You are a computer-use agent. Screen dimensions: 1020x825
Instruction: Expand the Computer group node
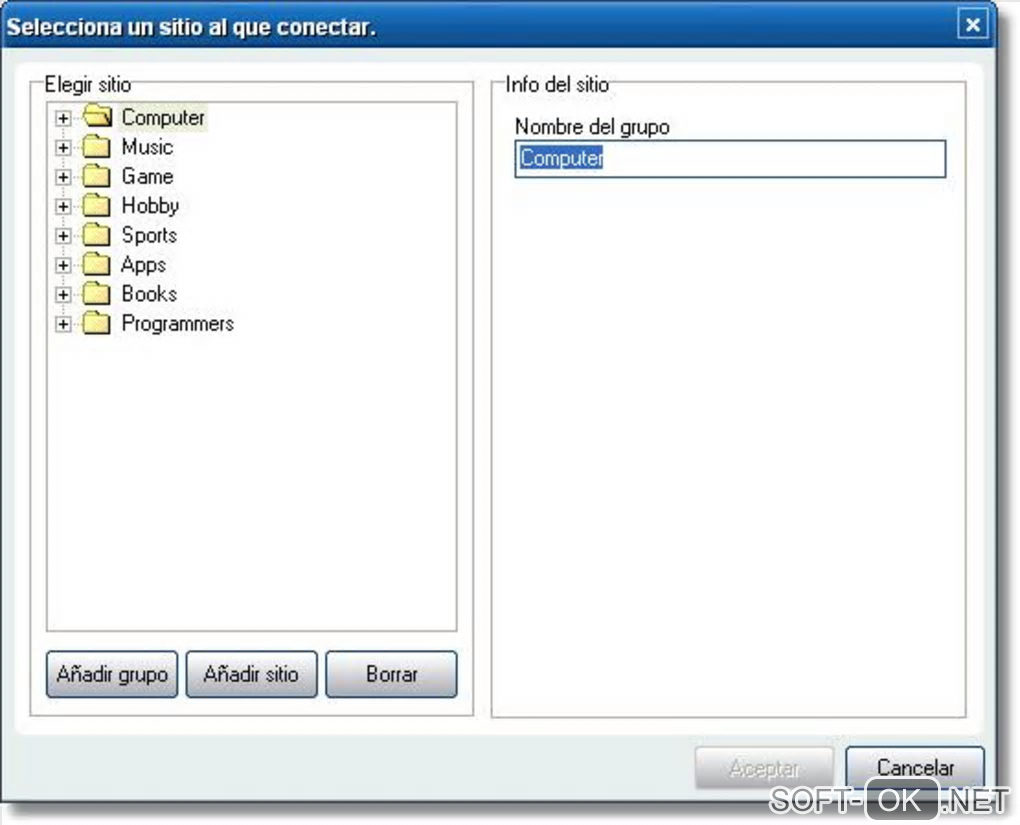tap(63, 118)
